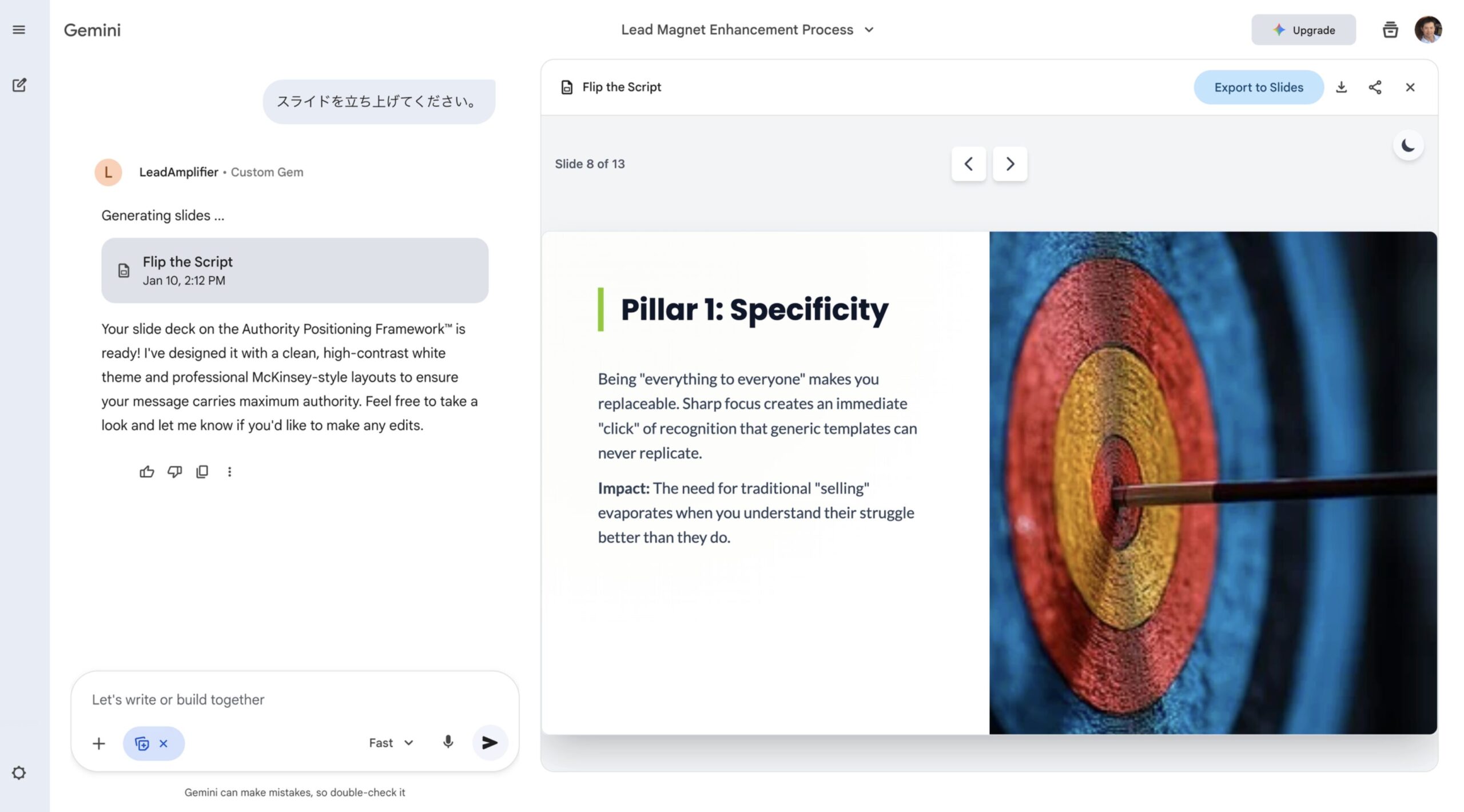Go to the next slide
Image resolution: width=1464 pixels, height=812 pixels.
click(x=1010, y=164)
